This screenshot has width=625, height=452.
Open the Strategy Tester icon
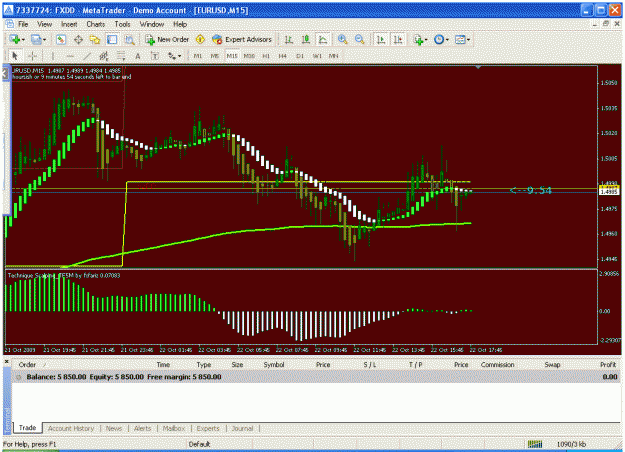tap(130, 39)
